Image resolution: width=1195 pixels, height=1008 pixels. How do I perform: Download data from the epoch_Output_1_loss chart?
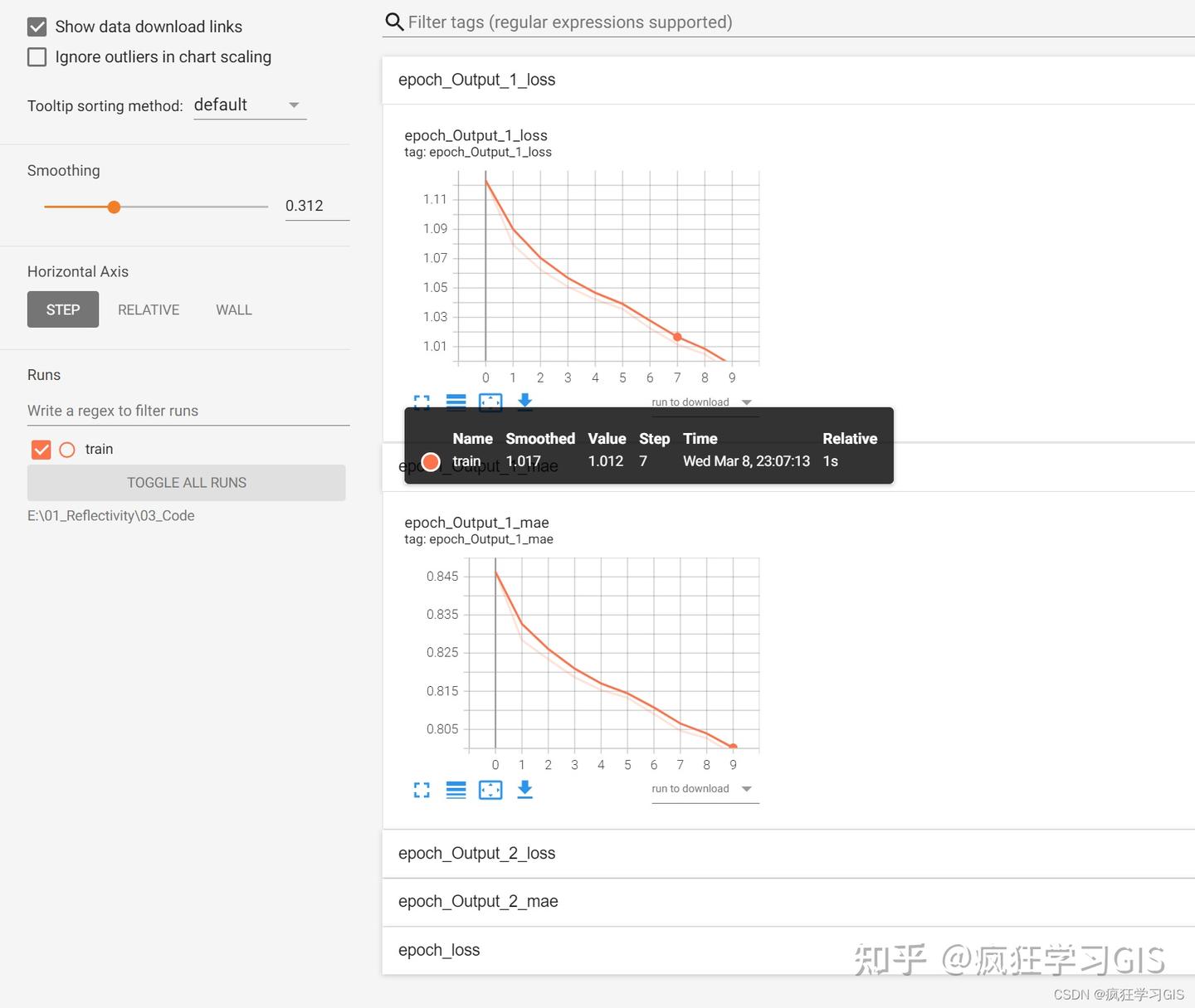click(524, 402)
